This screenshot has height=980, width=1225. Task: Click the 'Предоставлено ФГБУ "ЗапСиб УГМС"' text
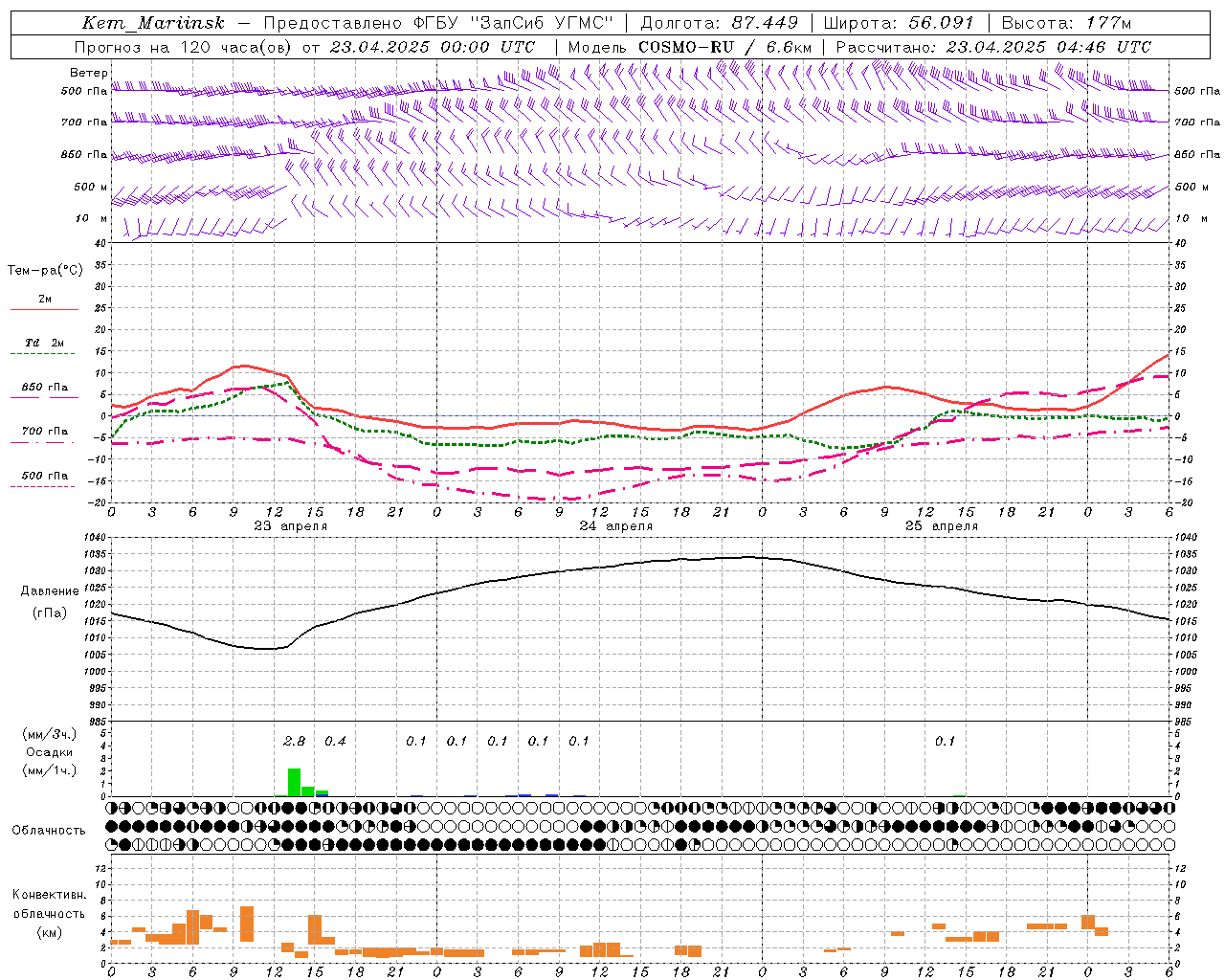click(437, 23)
